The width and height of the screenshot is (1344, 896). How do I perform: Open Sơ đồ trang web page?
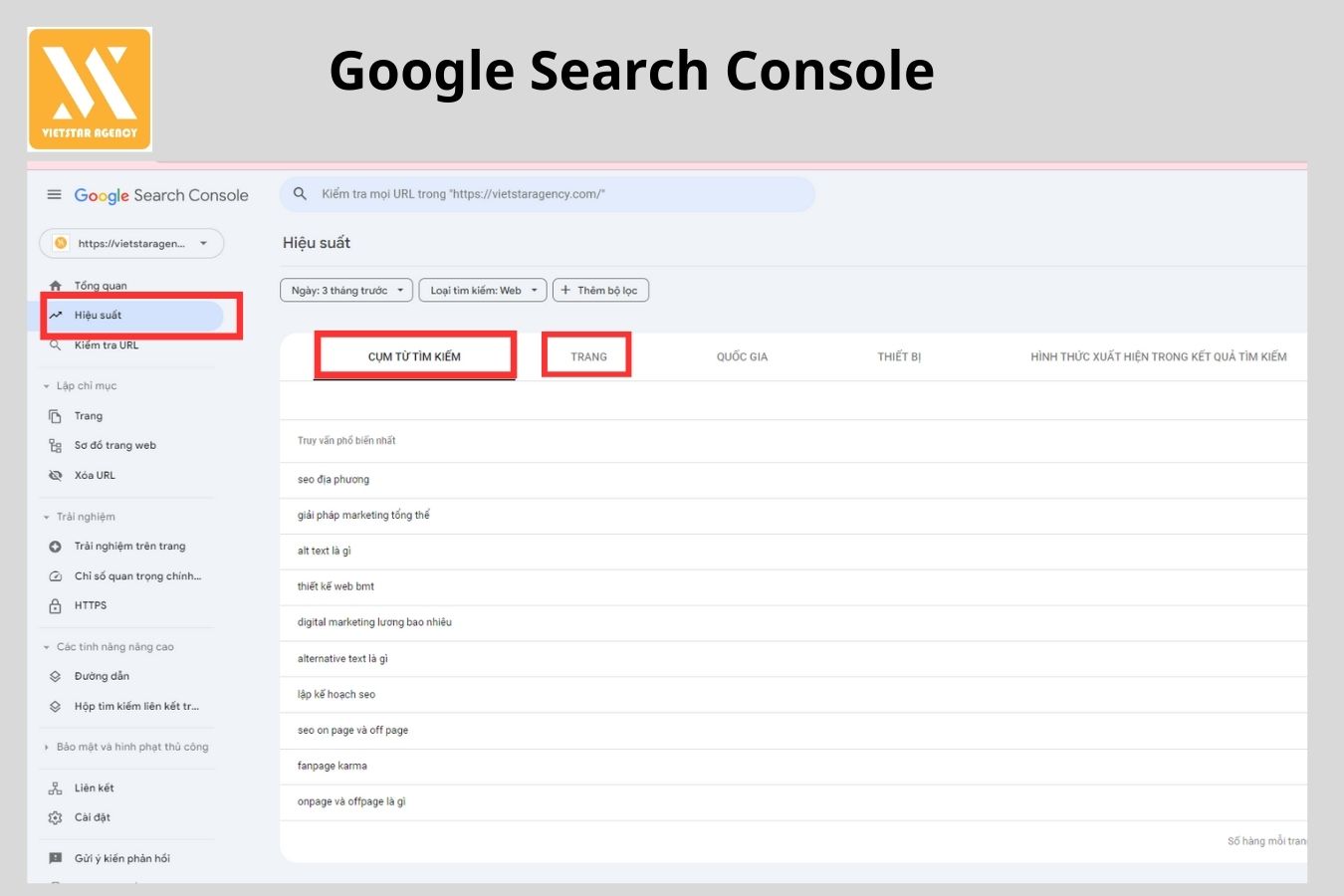click(115, 446)
